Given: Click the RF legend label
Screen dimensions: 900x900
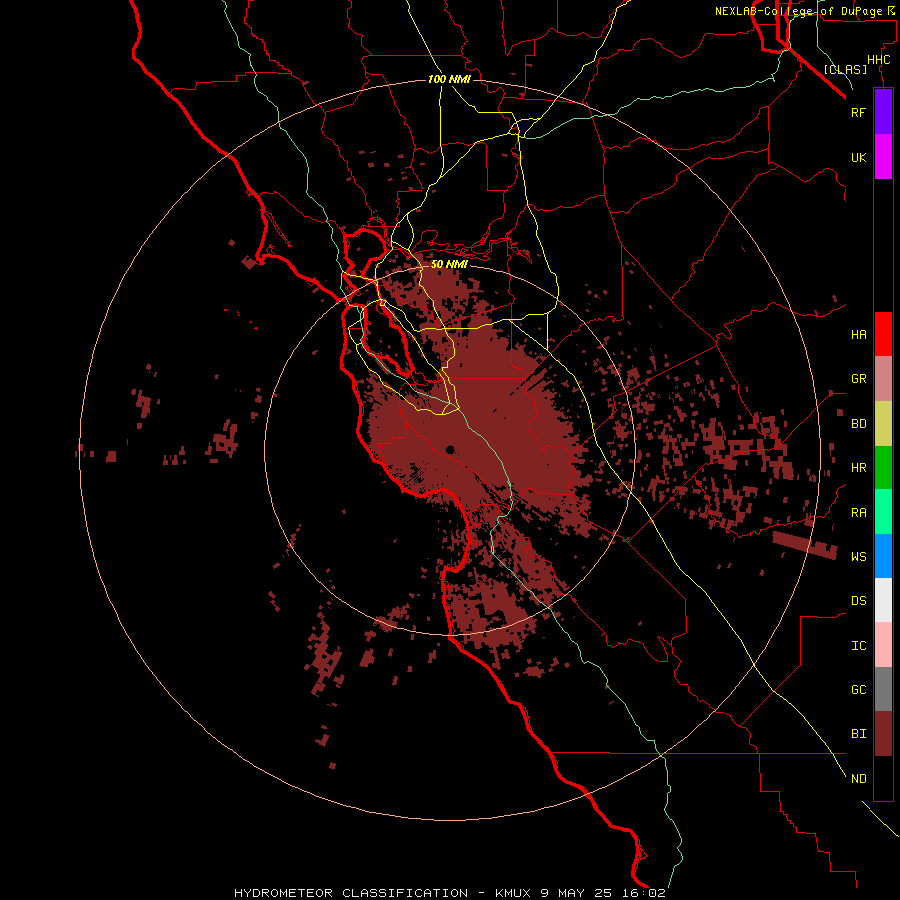Looking at the screenshot, I should (x=859, y=112).
